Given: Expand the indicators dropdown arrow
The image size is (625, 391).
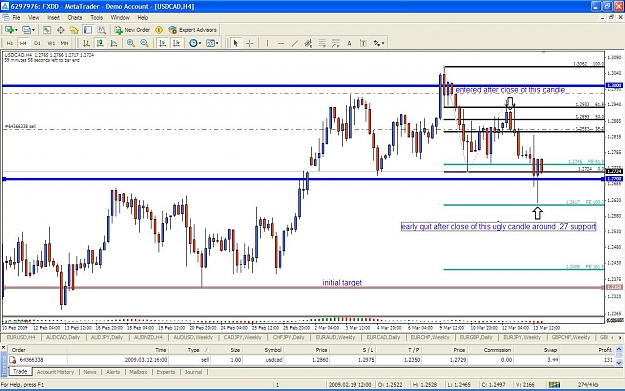Looking at the screenshot, I should tap(200, 43).
